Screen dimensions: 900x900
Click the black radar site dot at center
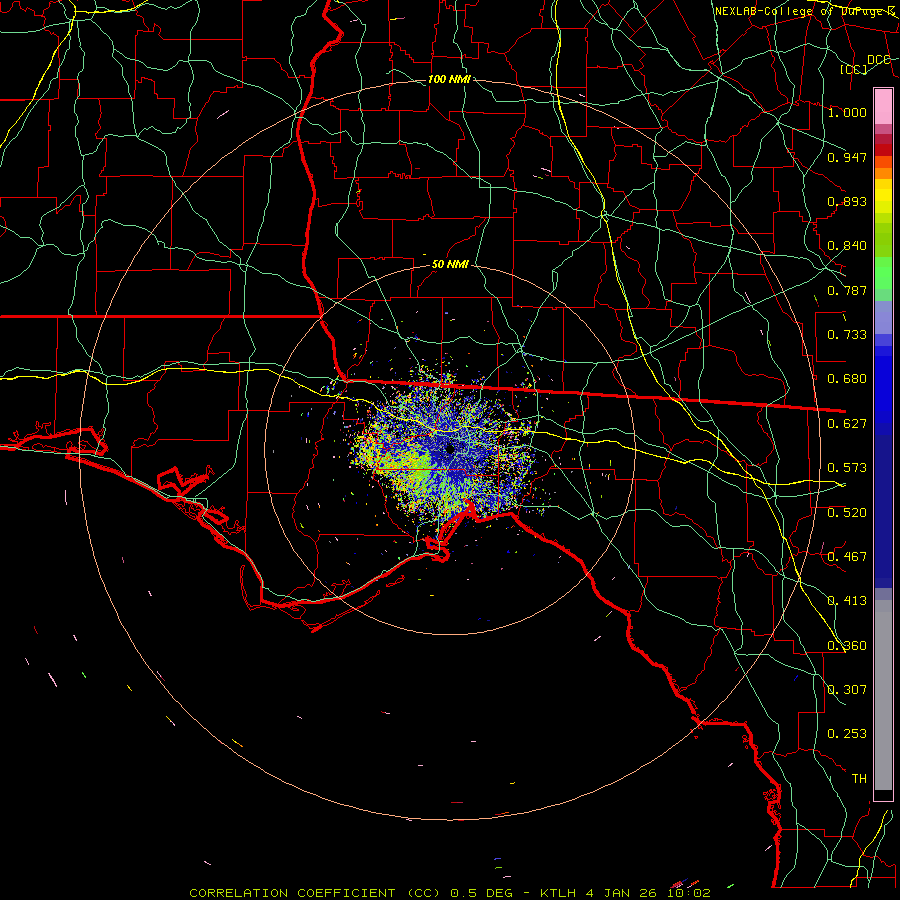pos(450,449)
